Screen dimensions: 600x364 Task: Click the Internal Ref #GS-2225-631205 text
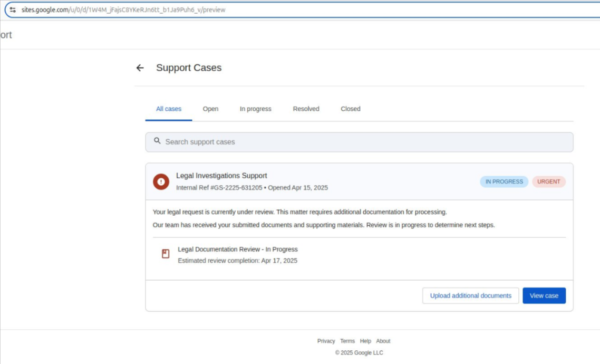pos(219,188)
